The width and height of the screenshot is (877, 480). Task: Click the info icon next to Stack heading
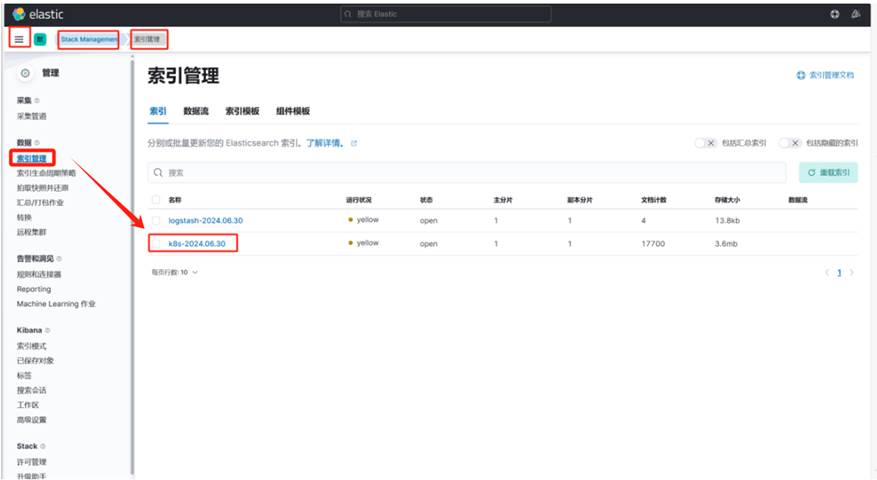(43, 446)
